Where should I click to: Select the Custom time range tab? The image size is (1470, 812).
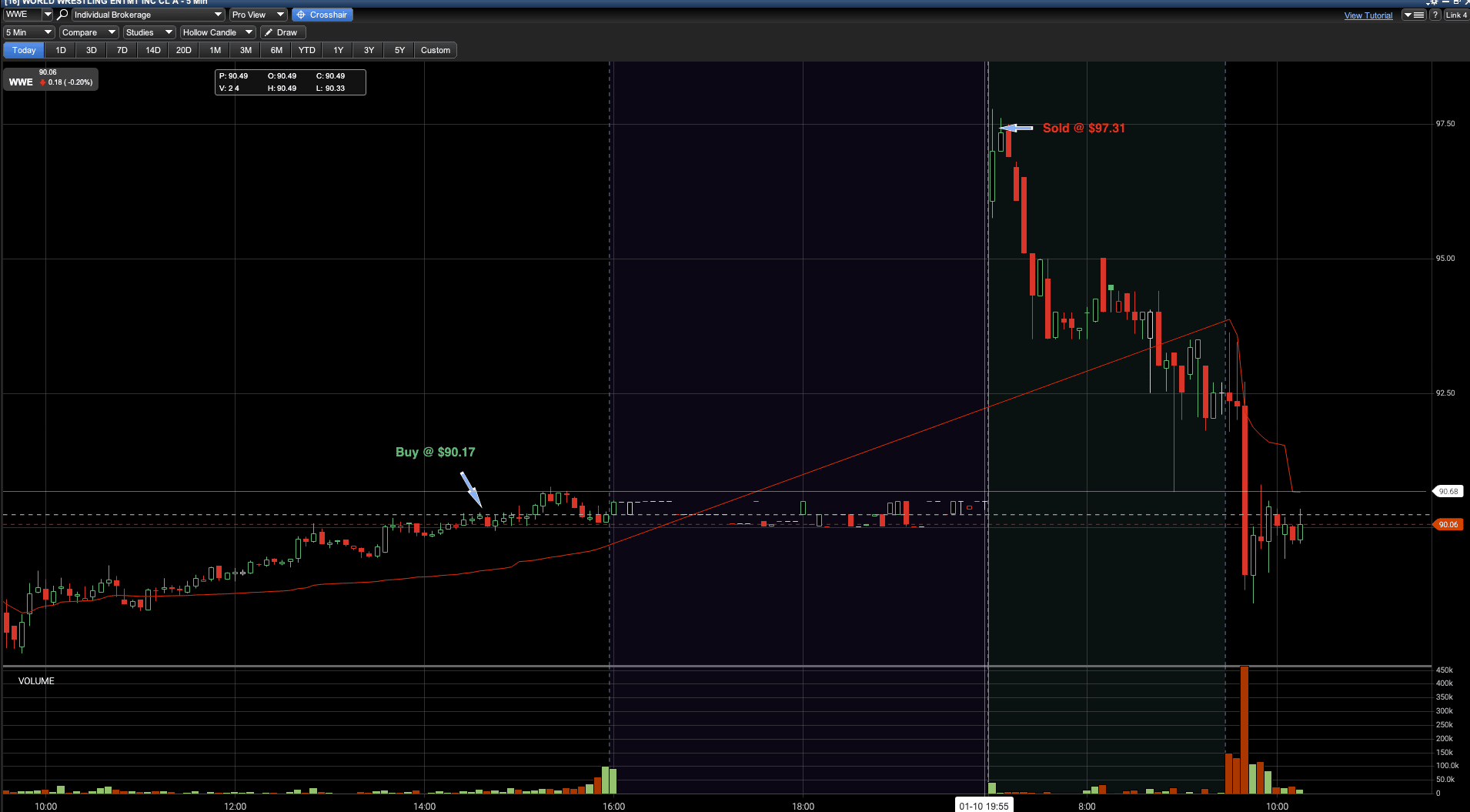[436, 50]
